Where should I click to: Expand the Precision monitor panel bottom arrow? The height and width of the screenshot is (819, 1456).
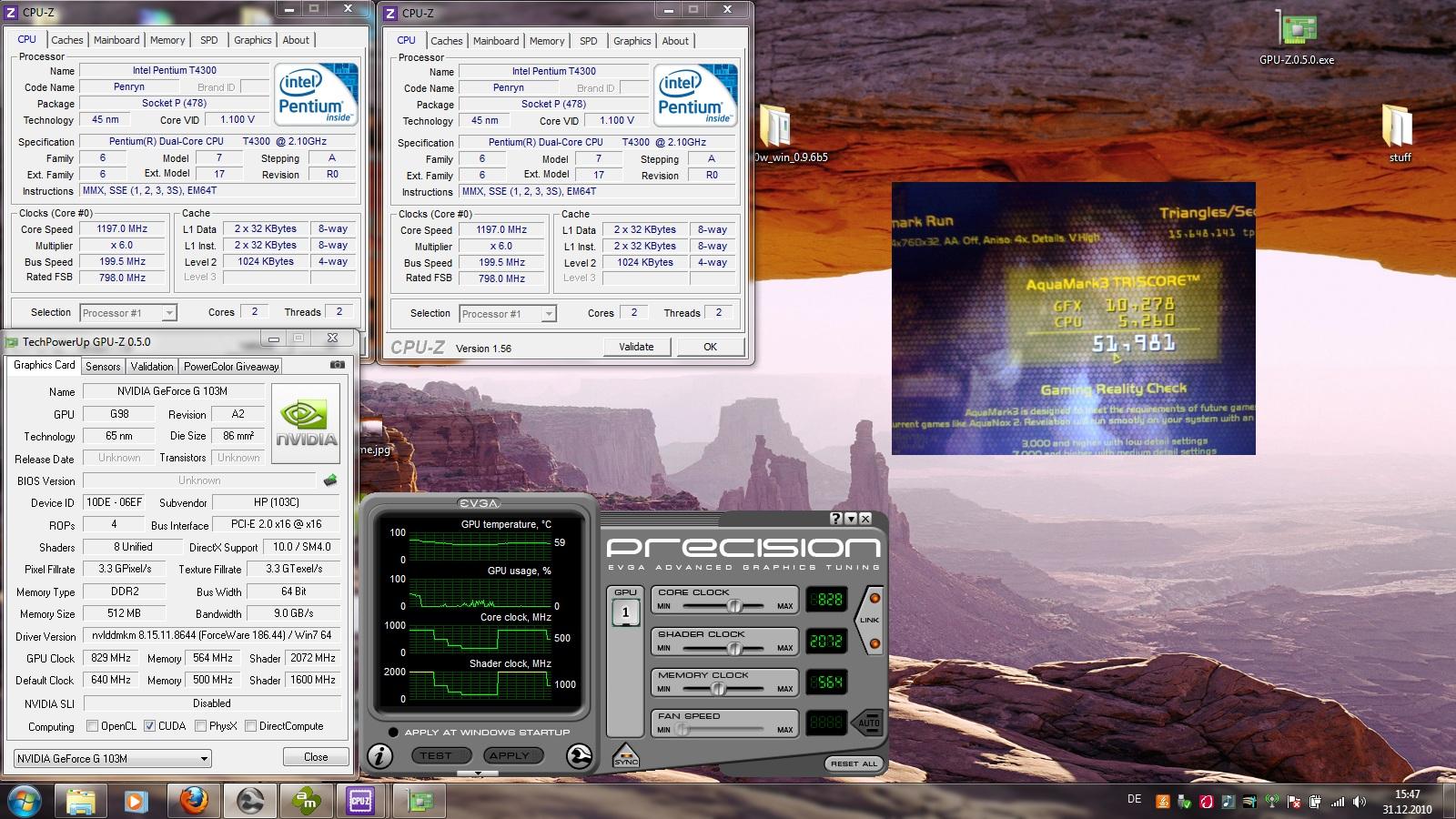coord(479,773)
